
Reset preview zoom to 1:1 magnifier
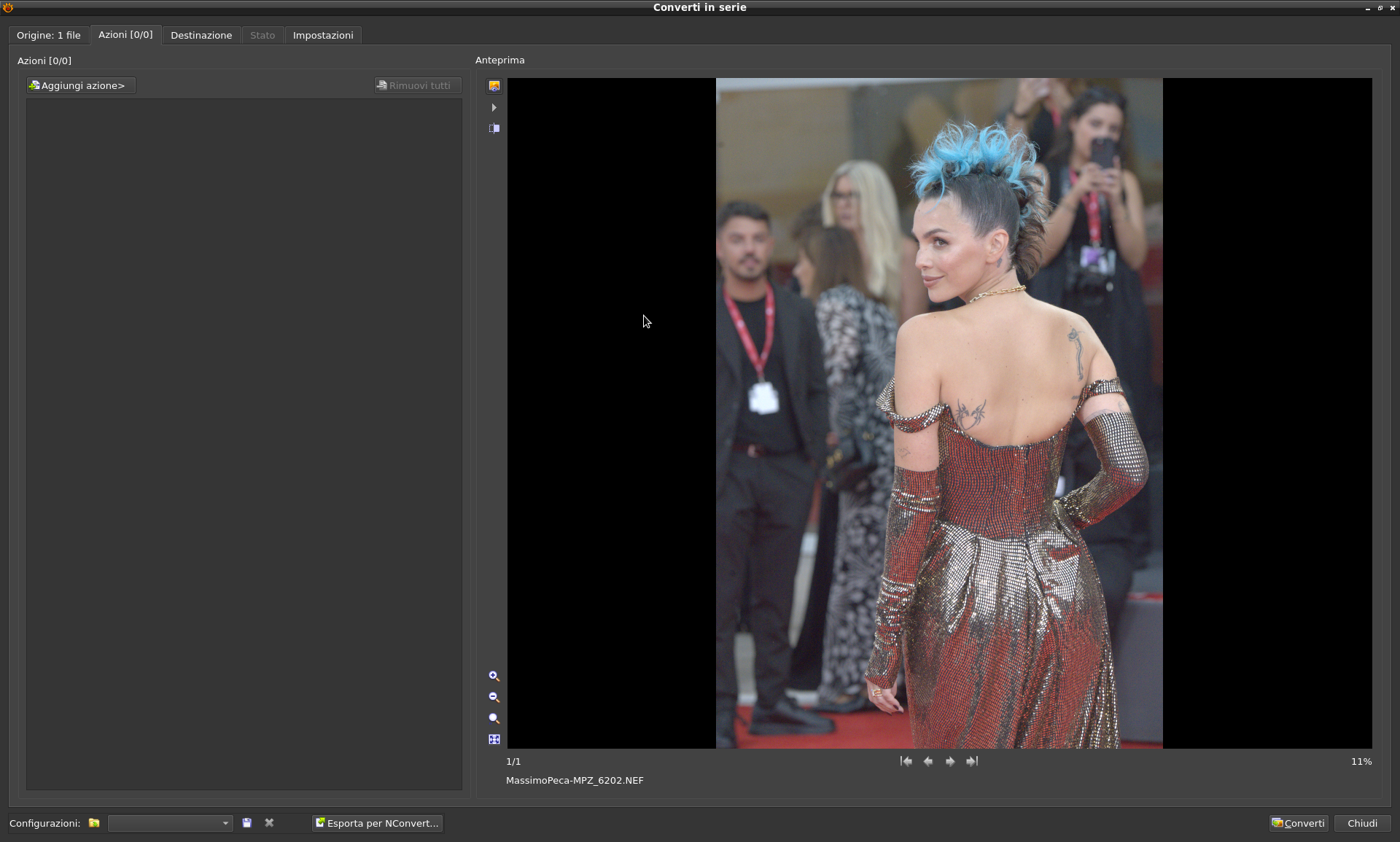[494, 719]
